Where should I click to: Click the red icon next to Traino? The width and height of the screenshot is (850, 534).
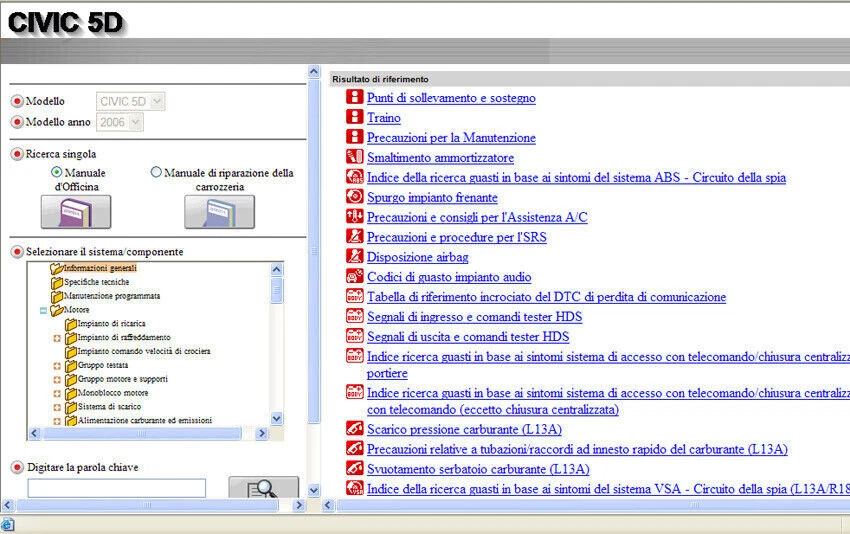click(x=355, y=117)
